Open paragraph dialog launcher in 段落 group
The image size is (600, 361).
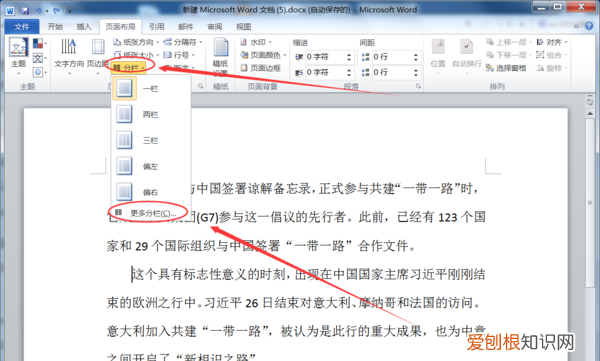pos(418,87)
